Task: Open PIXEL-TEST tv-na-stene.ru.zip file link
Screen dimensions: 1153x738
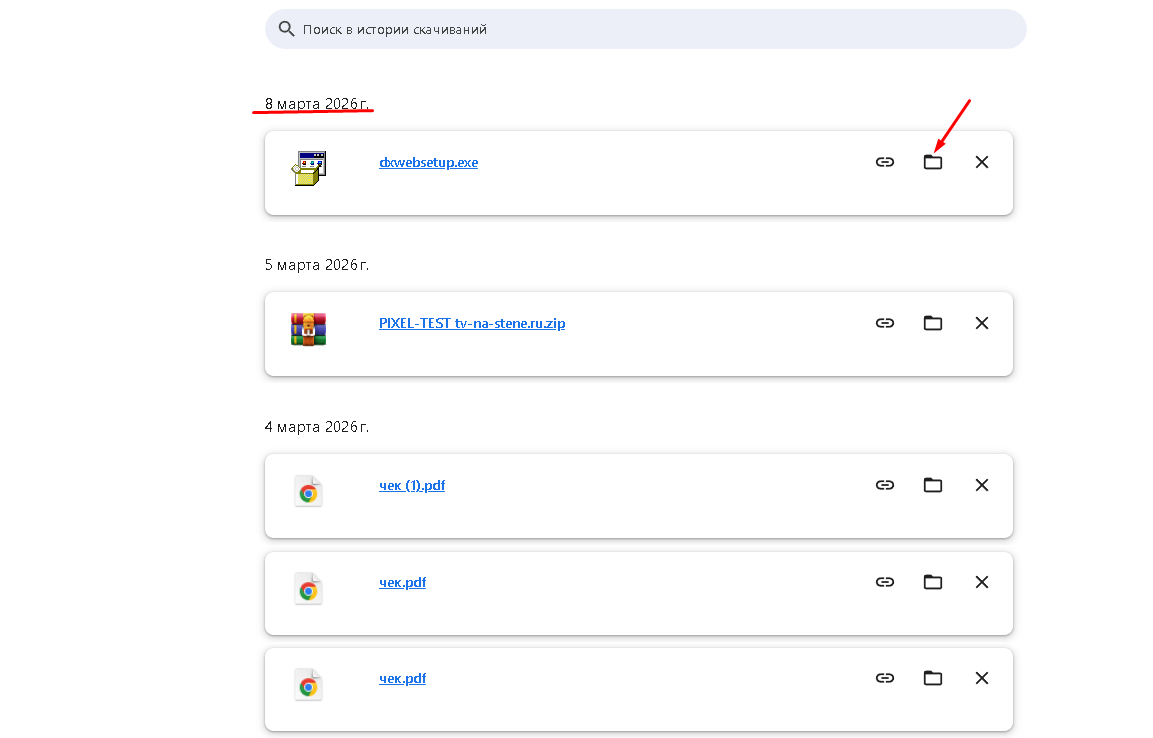Action: 472,324
